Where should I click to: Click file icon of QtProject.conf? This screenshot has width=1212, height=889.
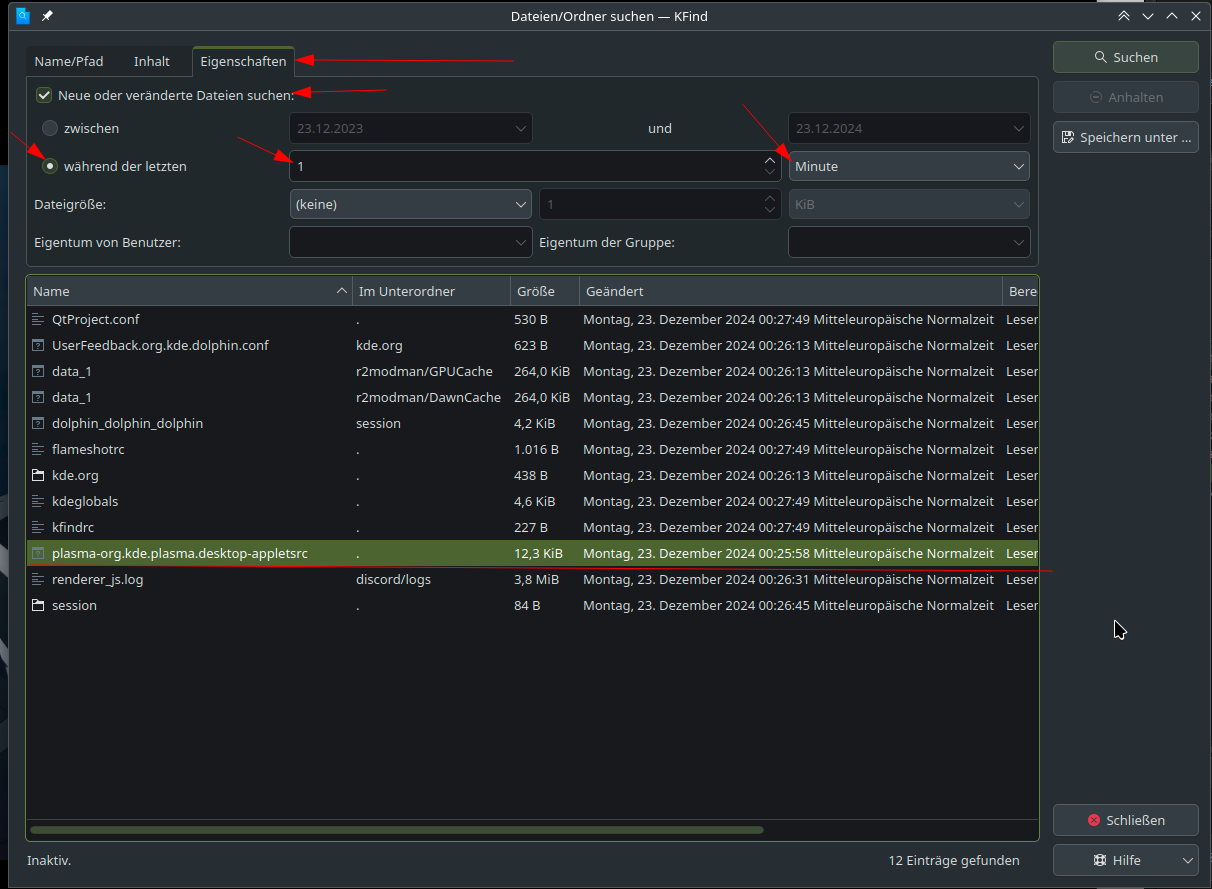pyautogui.click(x=38, y=319)
